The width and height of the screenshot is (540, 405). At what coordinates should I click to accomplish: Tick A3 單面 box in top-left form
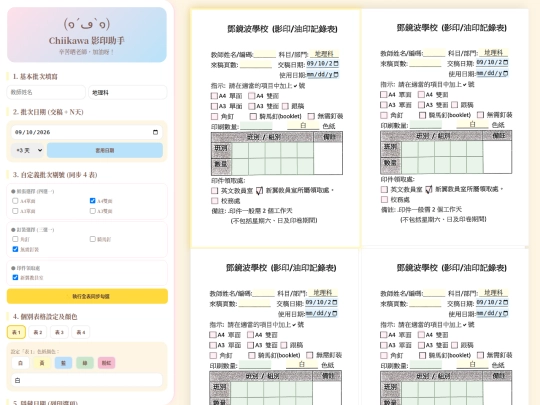pos(214,106)
